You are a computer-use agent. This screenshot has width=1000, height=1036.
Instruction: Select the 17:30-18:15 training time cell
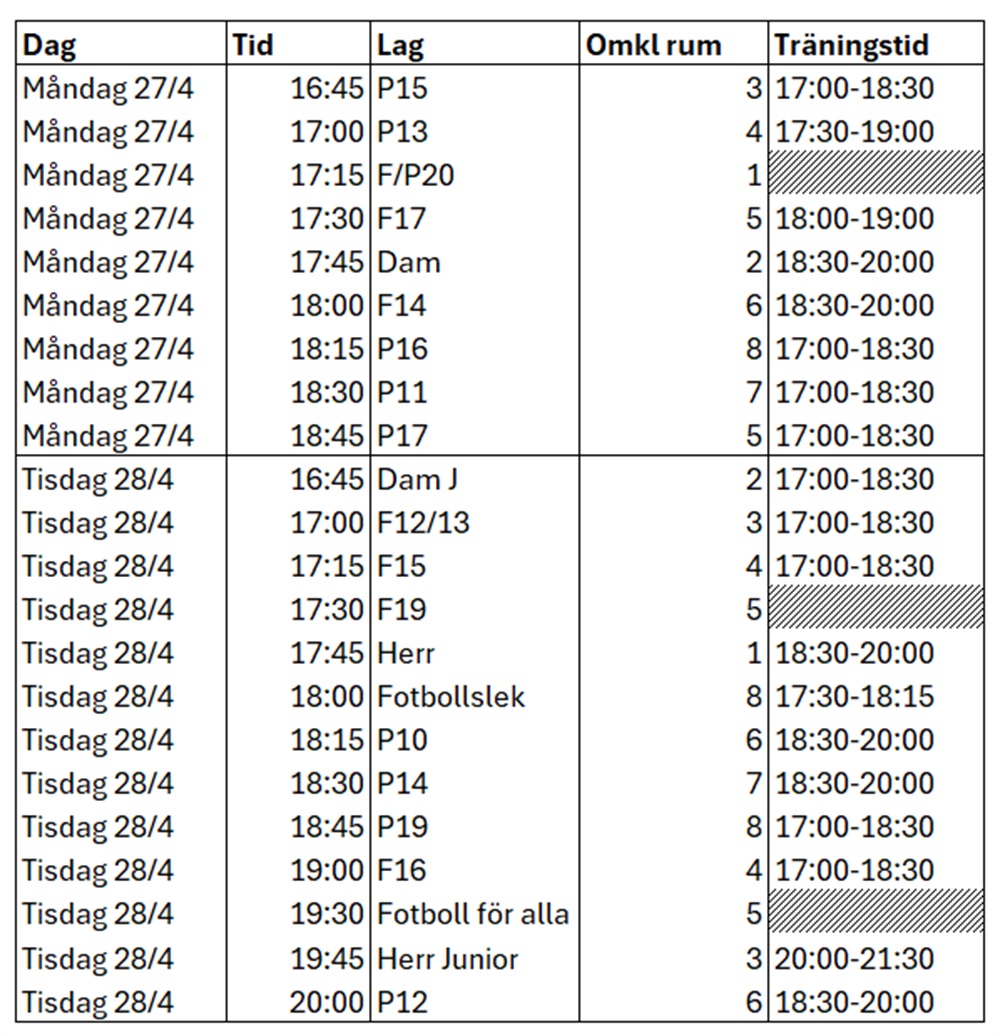[855, 697]
